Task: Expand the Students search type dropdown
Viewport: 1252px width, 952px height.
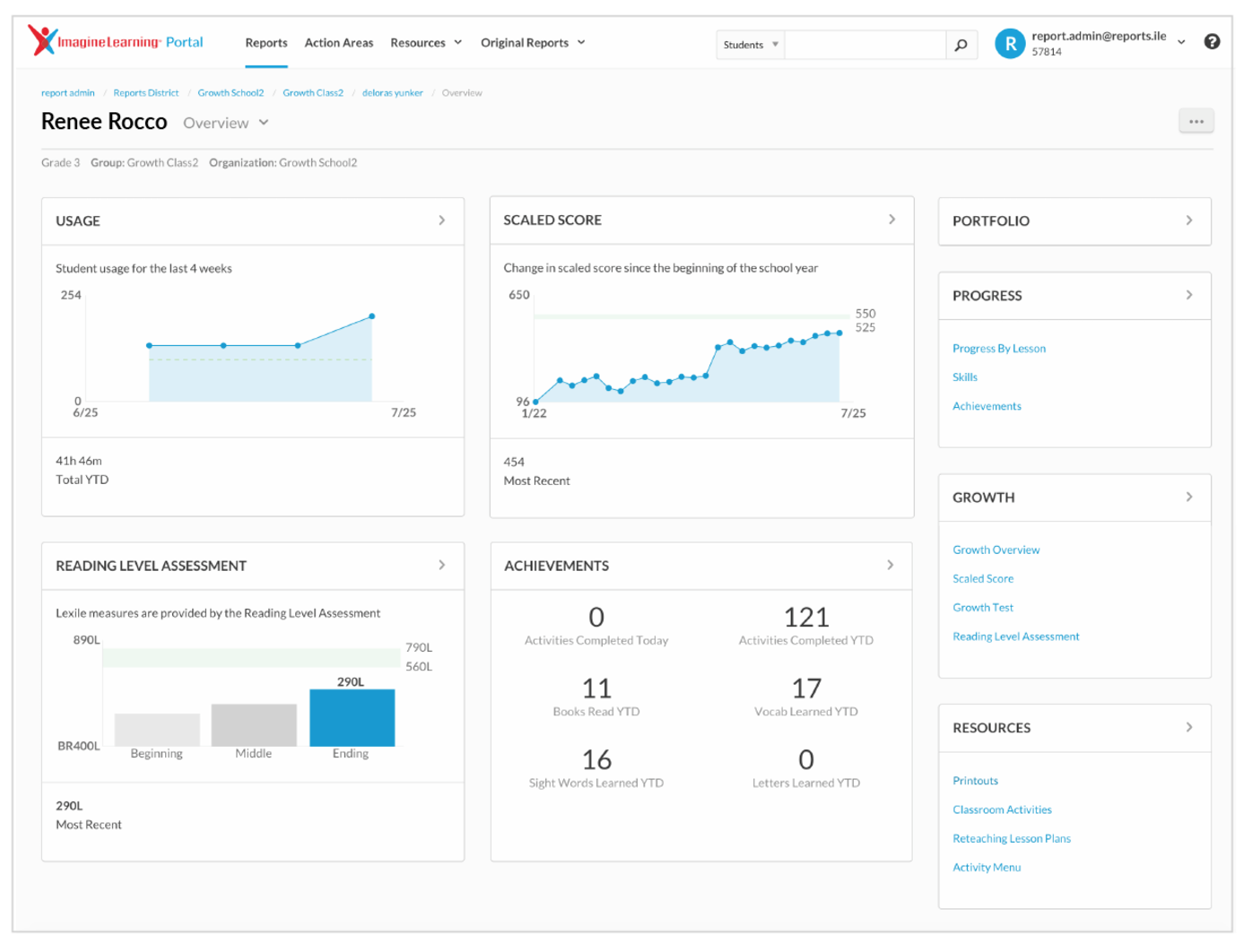Action: pyautogui.click(x=751, y=45)
